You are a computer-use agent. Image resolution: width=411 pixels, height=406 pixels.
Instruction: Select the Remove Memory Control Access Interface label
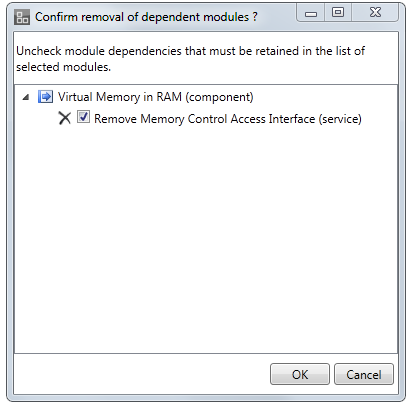coord(228,119)
